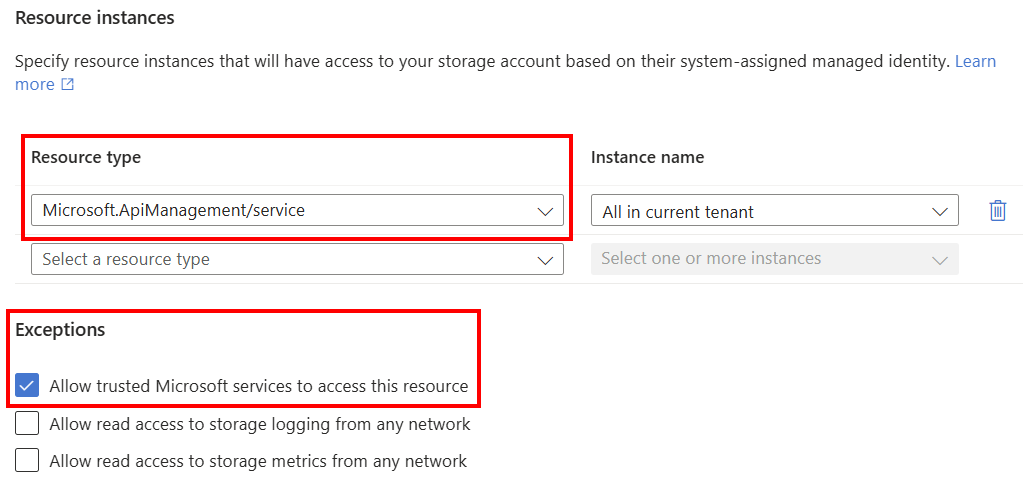Screen dimensions: 1030x488
Task: Tick the storage metrics read access checkbox
Action: point(28,461)
